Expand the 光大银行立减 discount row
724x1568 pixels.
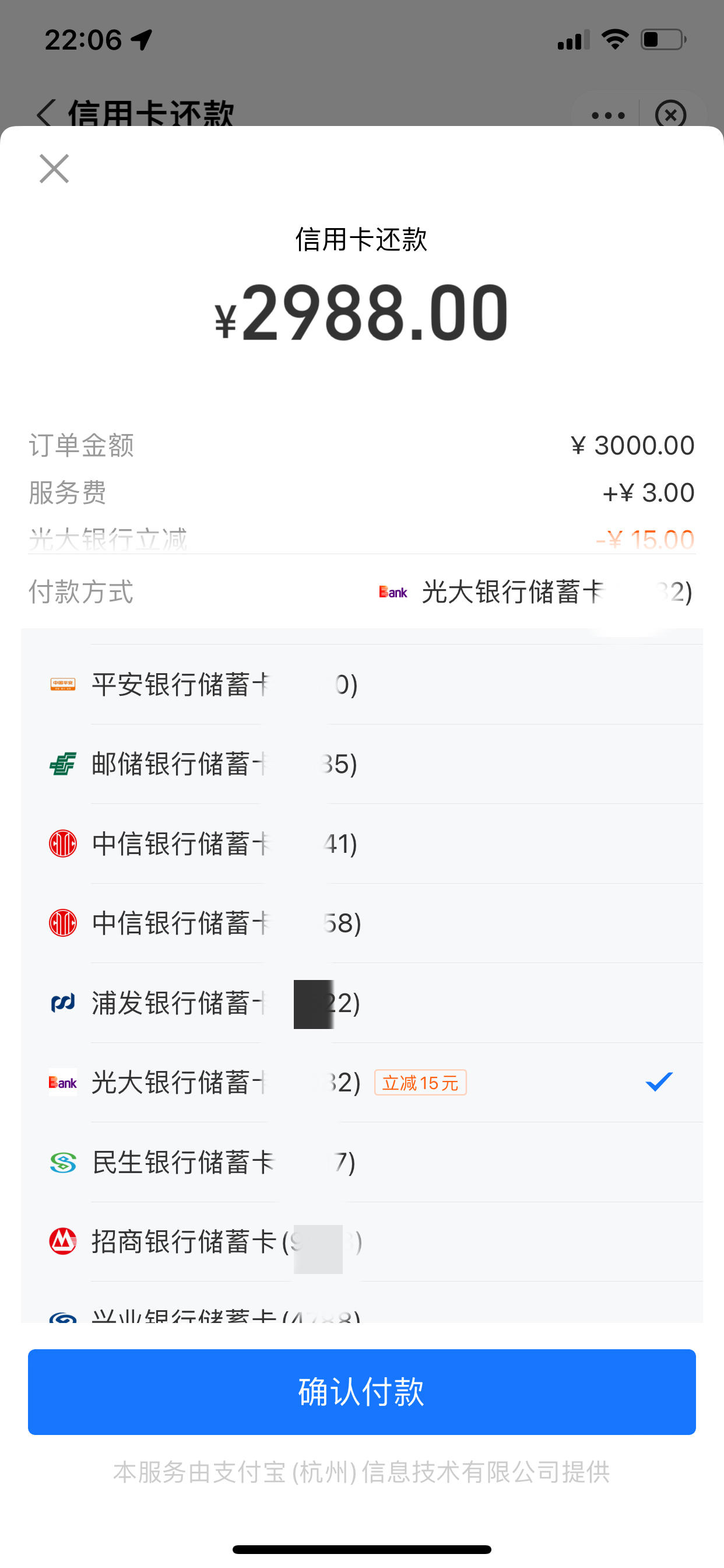[362, 540]
